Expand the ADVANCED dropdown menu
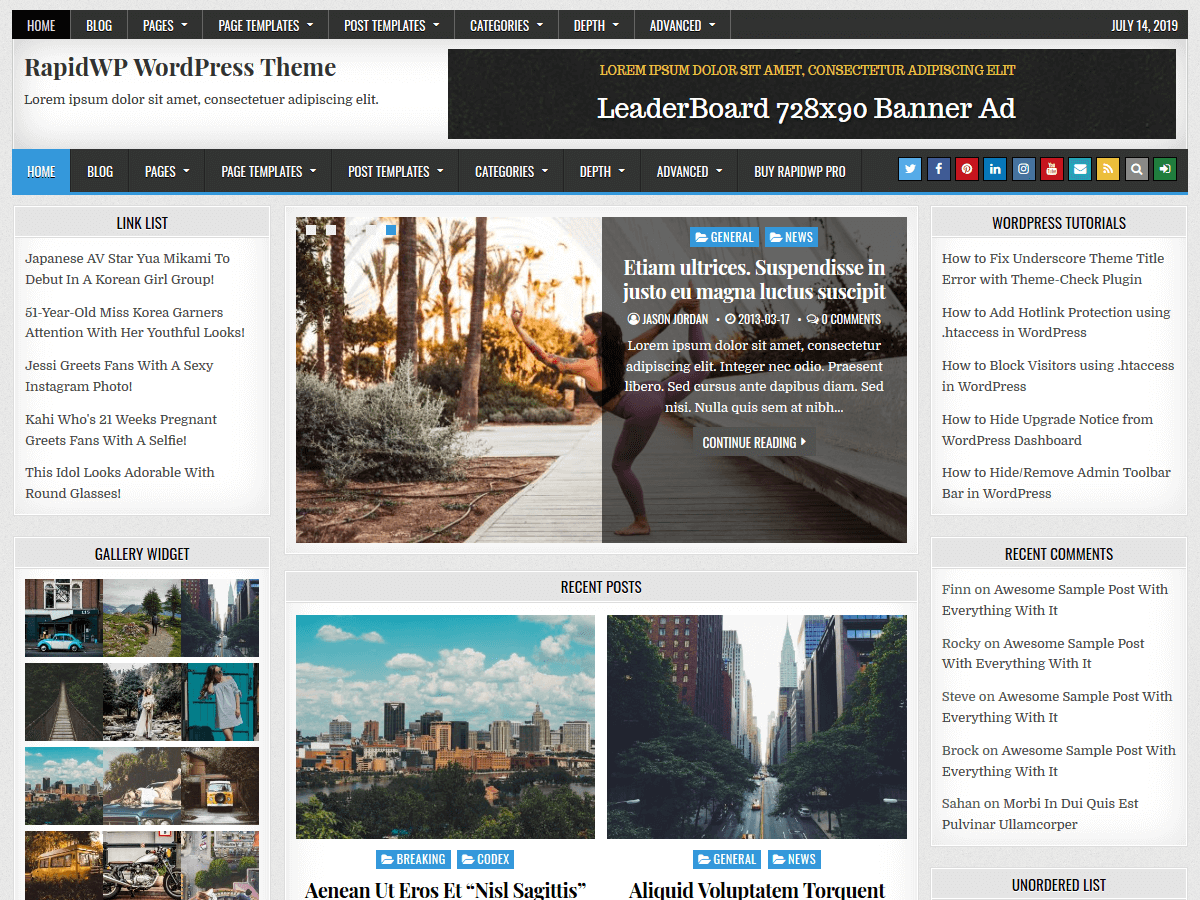Screen dimensions: 1200x900 688,169
